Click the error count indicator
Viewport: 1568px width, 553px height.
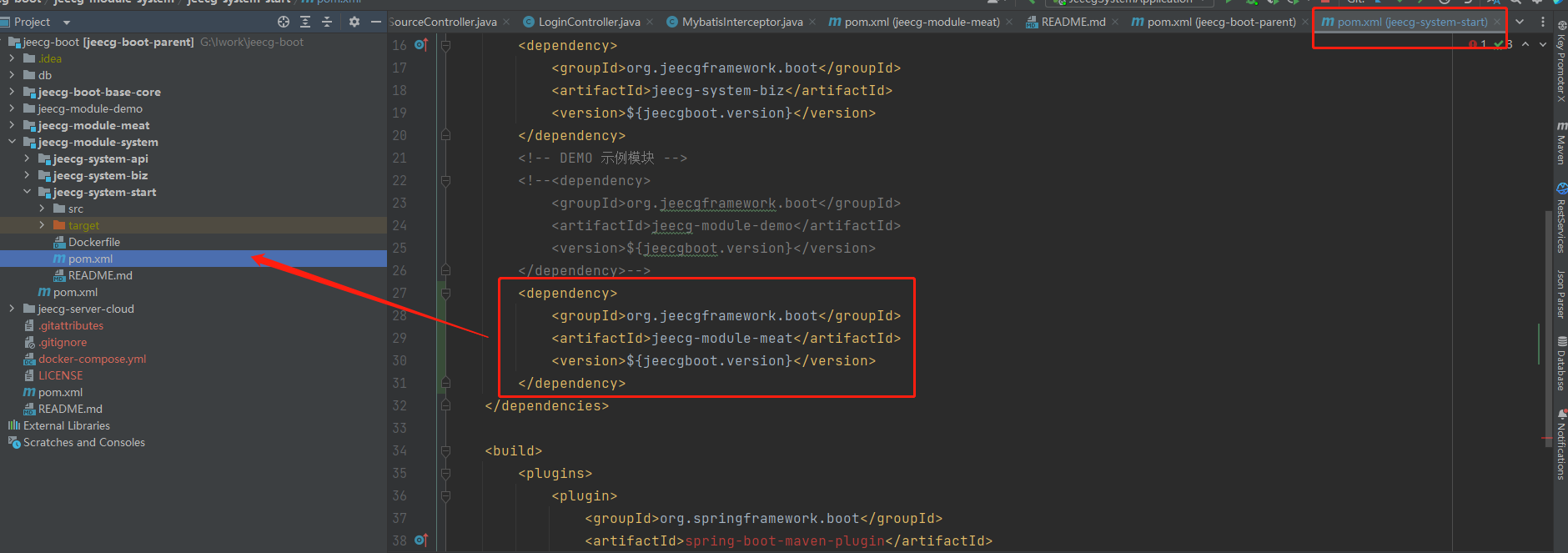click(x=1477, y=43)
